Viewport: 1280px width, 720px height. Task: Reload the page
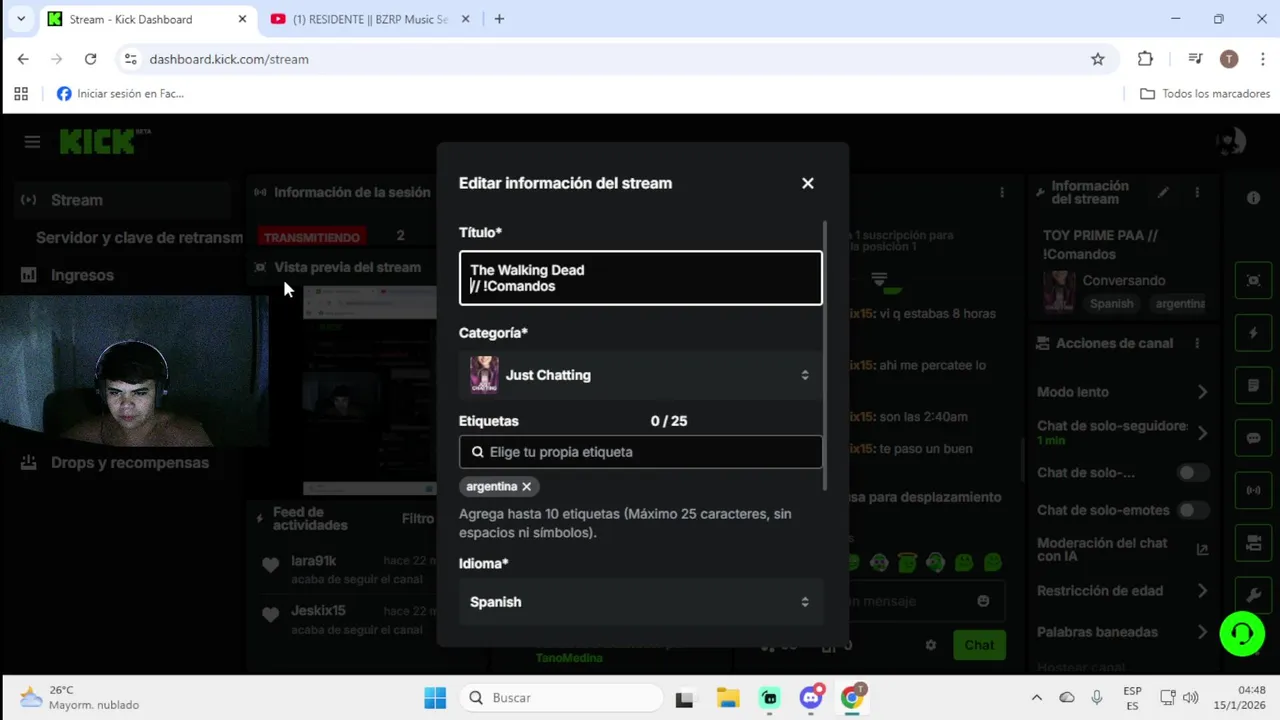click(90, 59)
